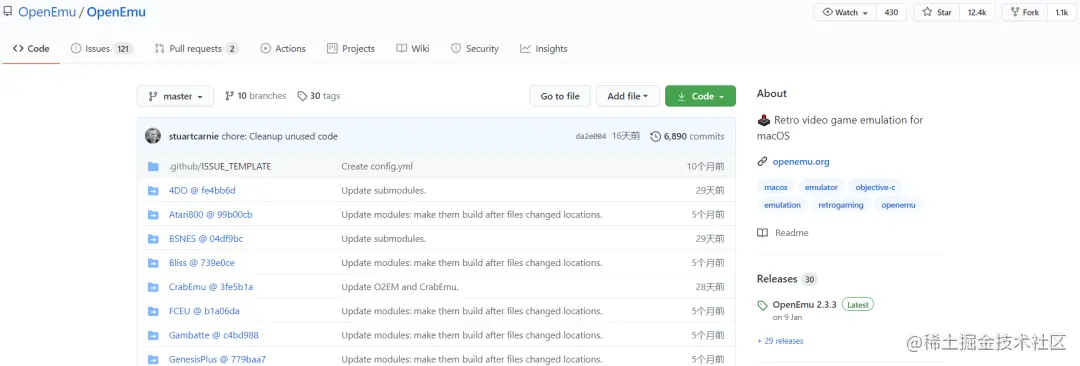Select the retrogaming topic tag

click(x=841, y=205)
